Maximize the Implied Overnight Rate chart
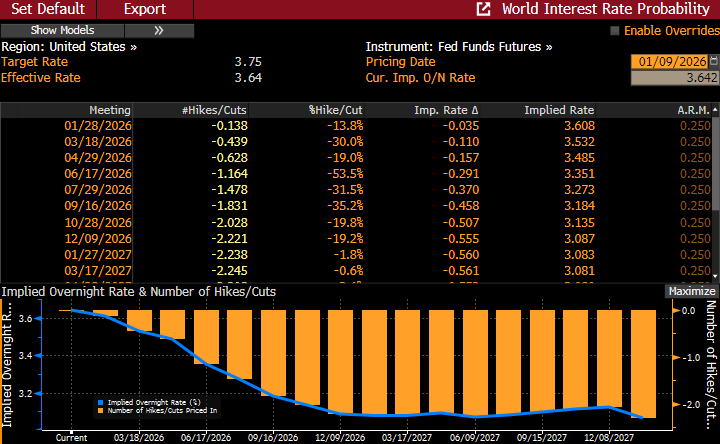 [691, 291]
